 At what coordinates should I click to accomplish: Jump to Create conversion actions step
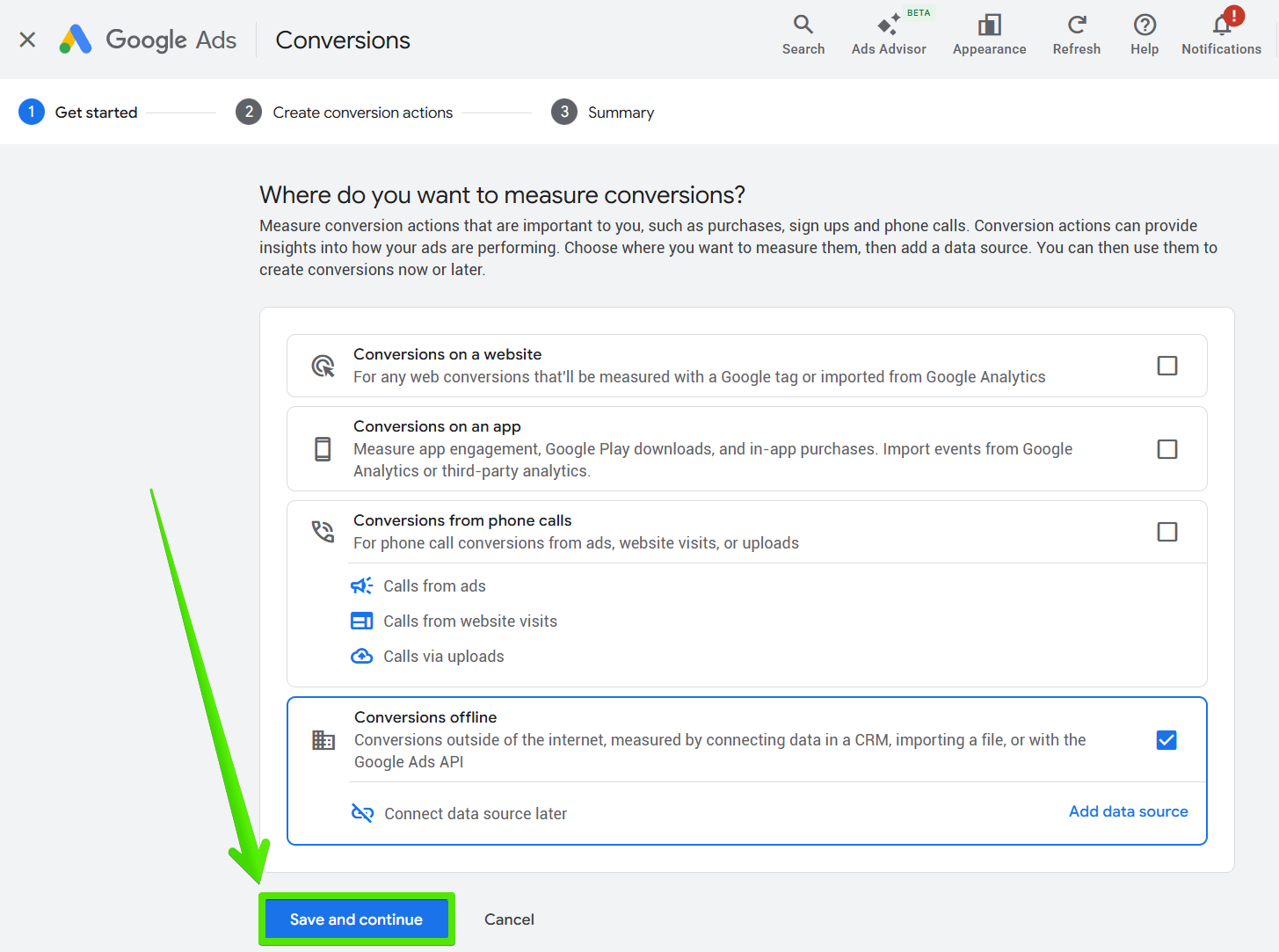coord(344,113)
